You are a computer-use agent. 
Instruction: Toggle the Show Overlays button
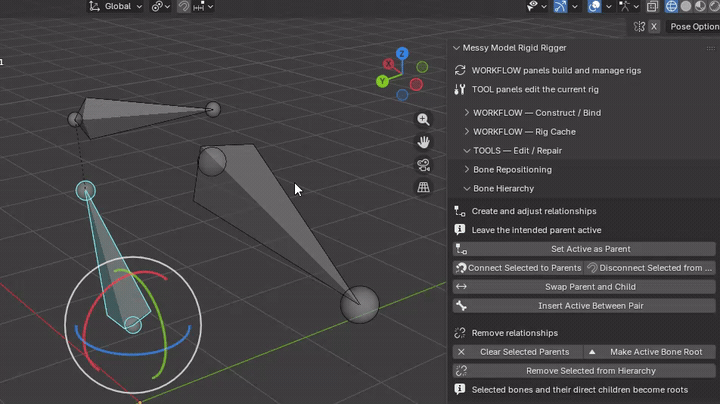[594, 6]
